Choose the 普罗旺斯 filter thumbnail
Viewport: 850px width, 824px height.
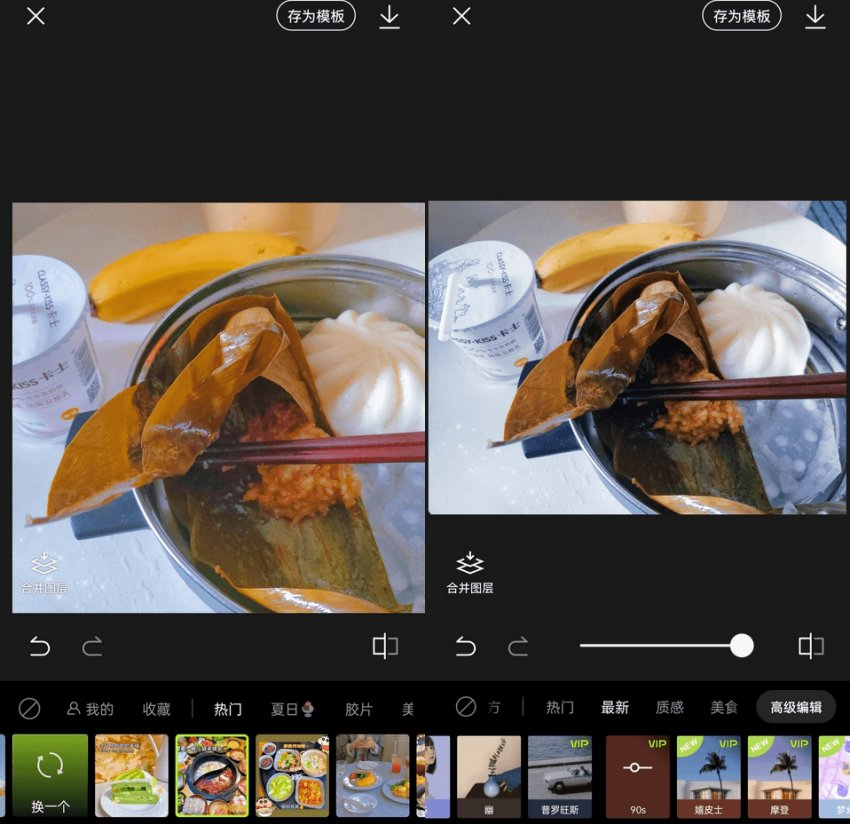(559, 776)
